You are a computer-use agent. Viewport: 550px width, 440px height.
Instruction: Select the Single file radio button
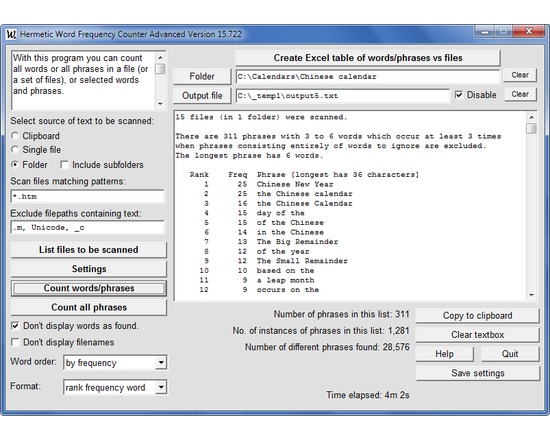coord(15,150)
